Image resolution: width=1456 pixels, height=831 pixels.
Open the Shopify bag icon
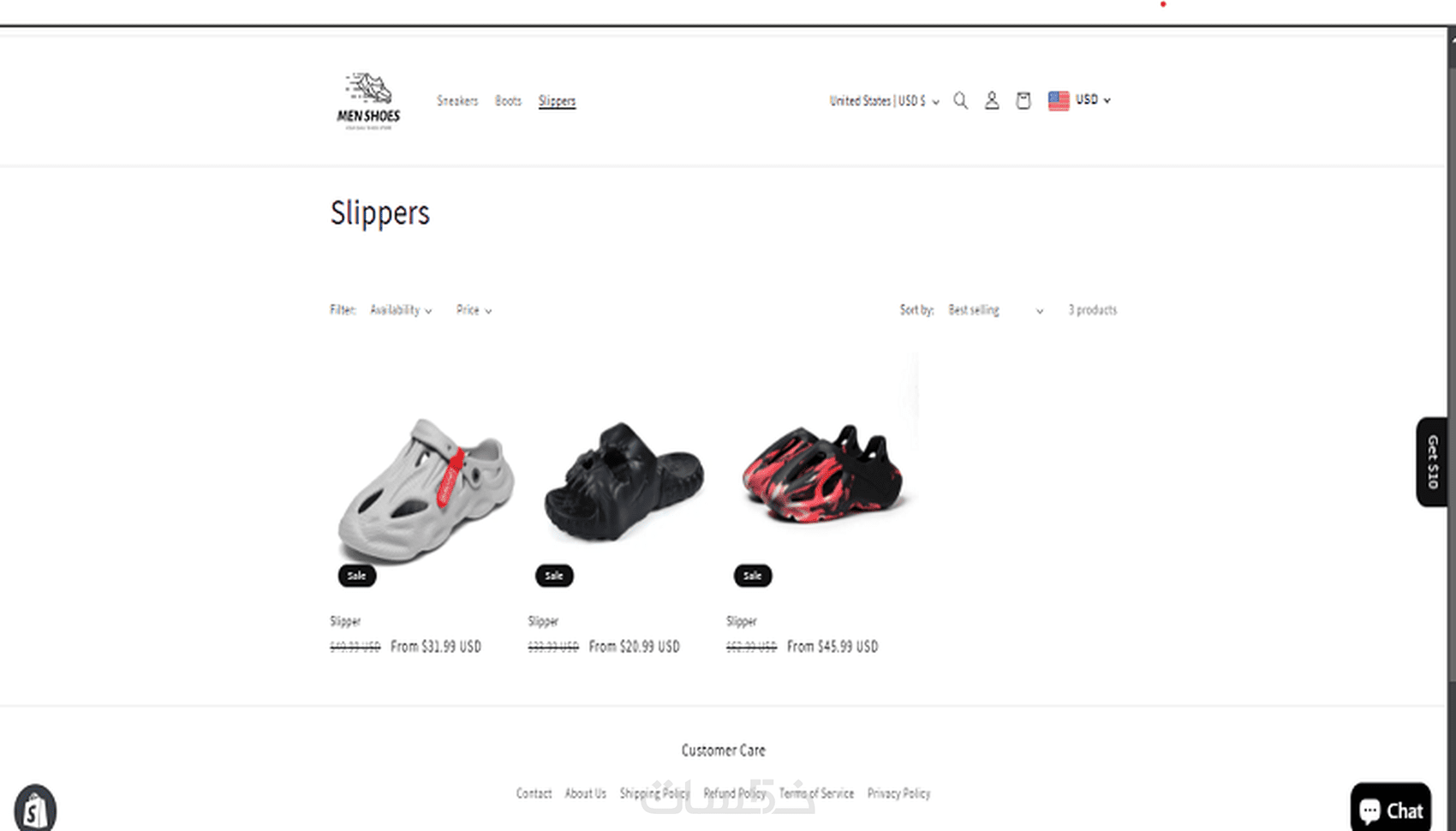pos(35,809)
